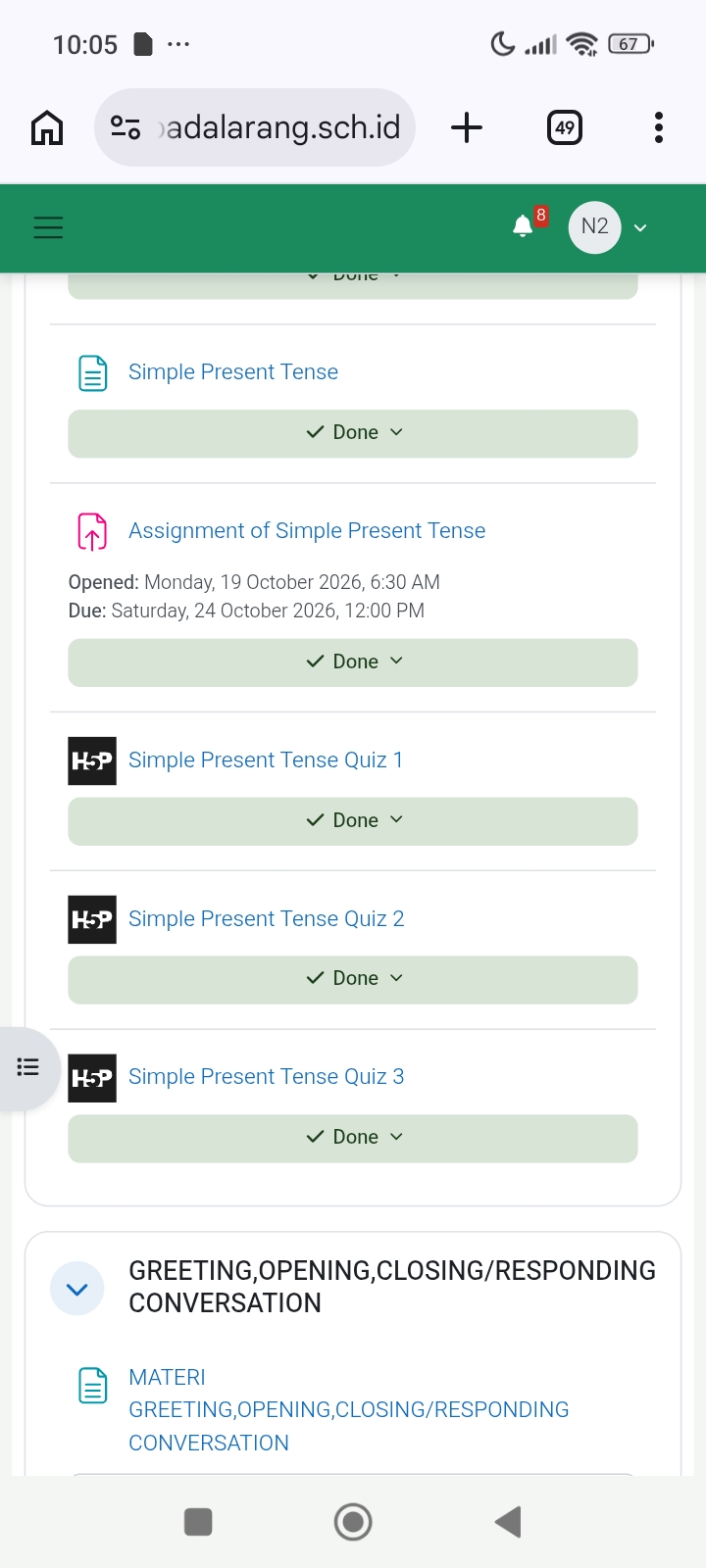706x1568 pixels.
Task: Toggle Done status for Quiz 3
Action: (x=353, y=1138)
